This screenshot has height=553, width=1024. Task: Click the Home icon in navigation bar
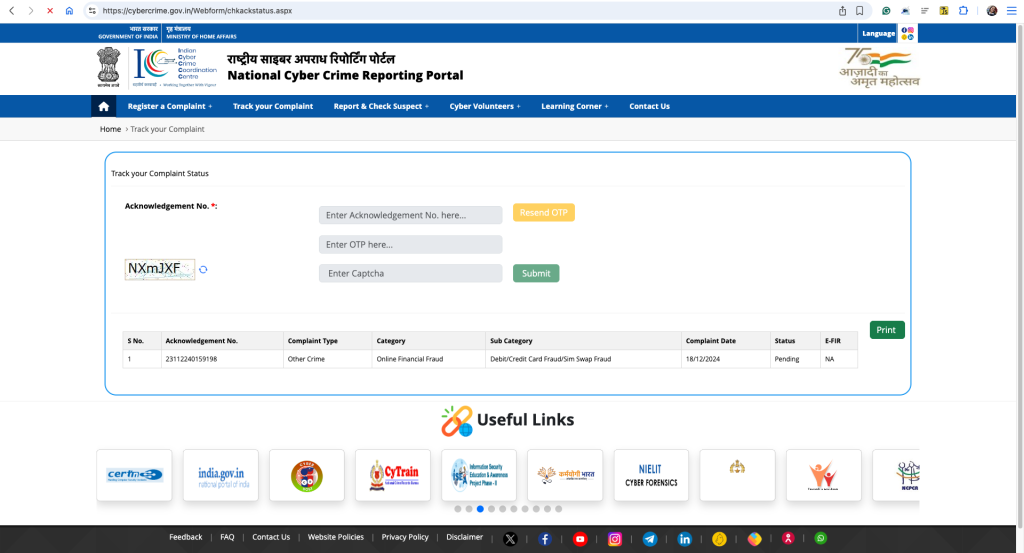click(x=103, y=106)
